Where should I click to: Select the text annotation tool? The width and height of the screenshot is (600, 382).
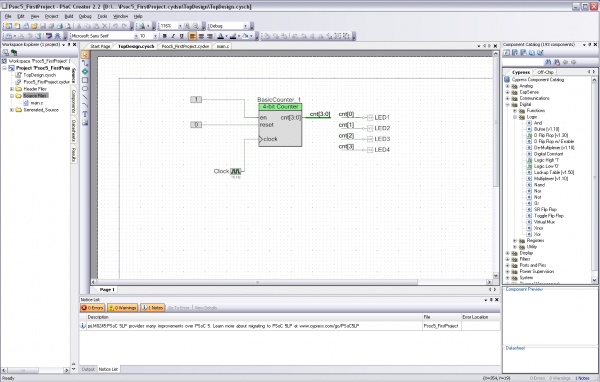[x=85, y=114]
